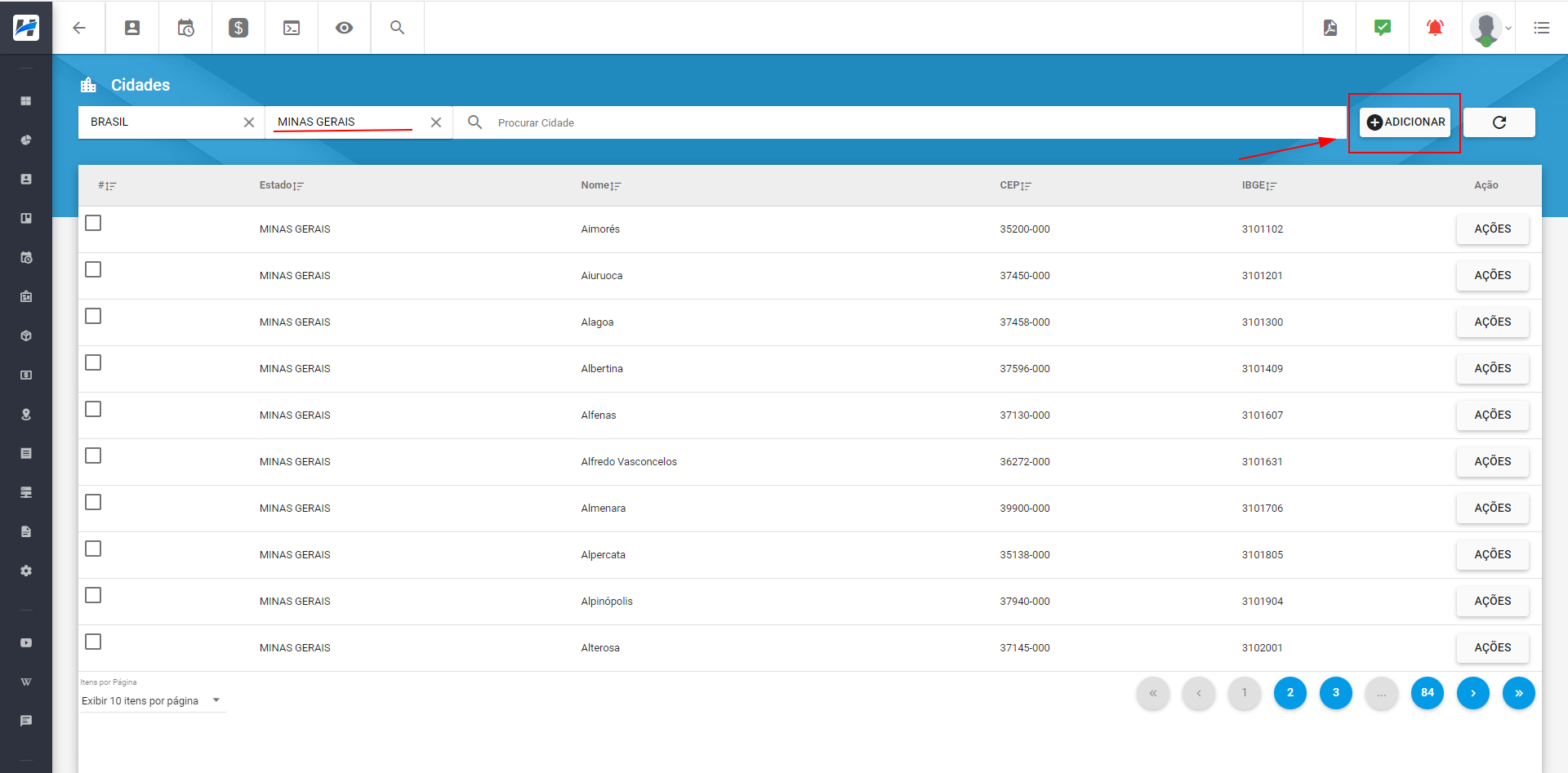This screenshot has height=773, width=1568.
Task: Open the sidebar contact card icon
Action: click(x=26, y=179)
